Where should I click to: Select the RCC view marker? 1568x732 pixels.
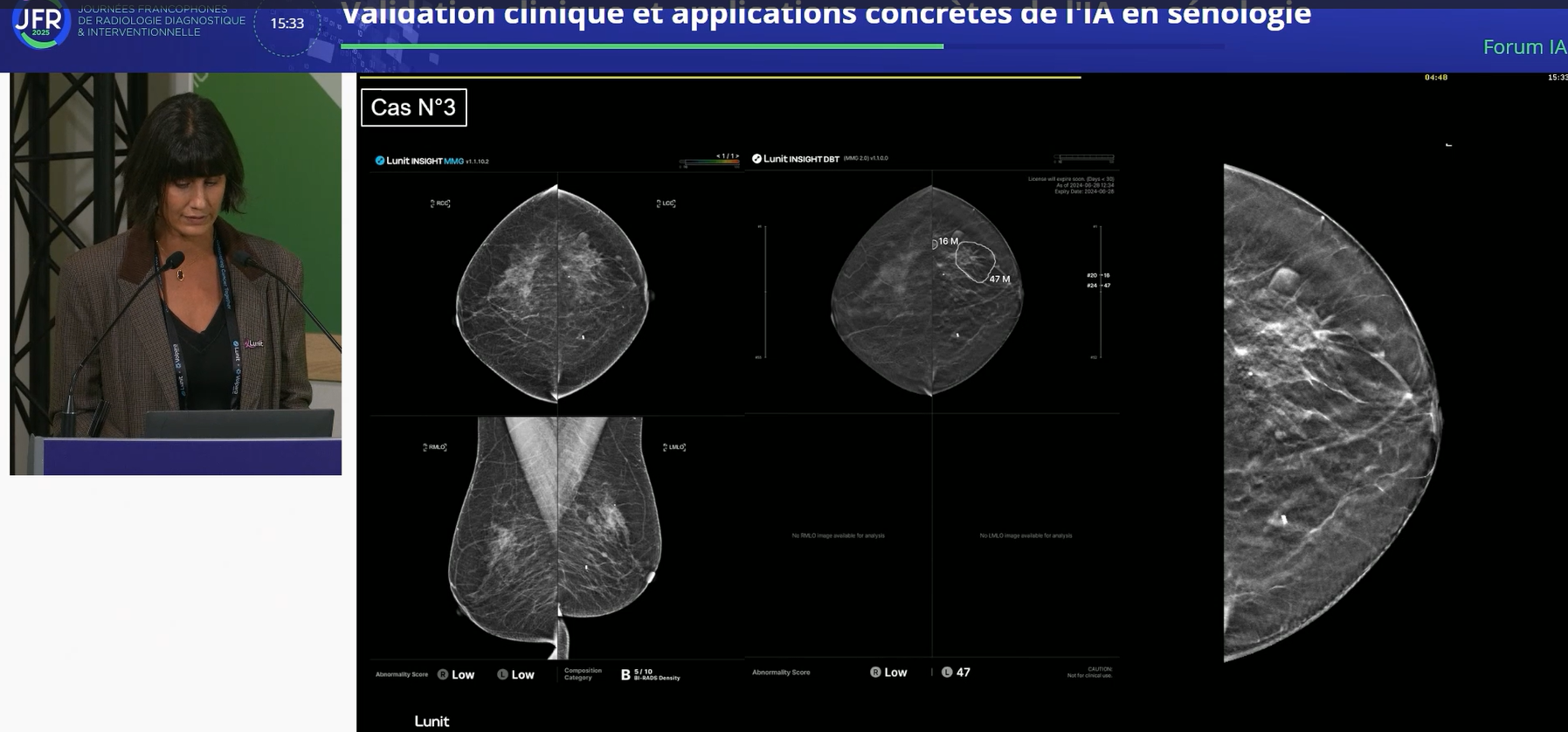[440, 204]
